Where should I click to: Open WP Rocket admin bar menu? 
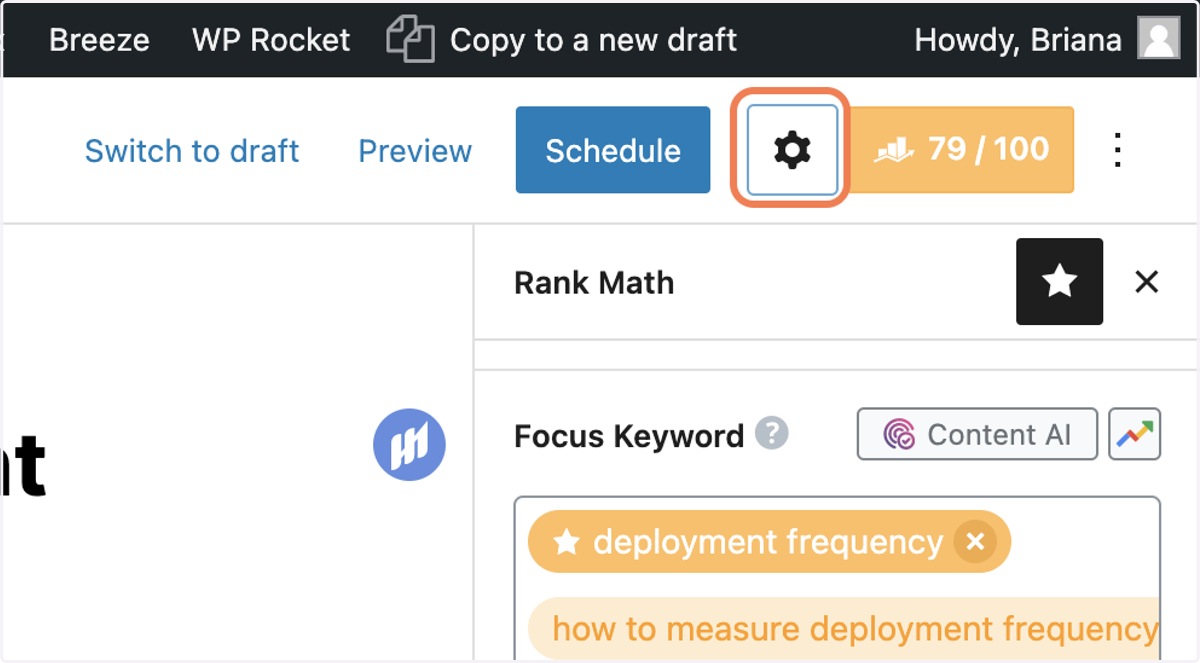(x=271, y=40)
